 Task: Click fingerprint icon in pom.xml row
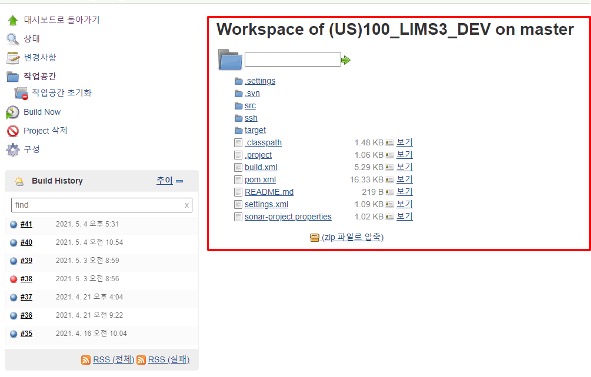pyautogui.click(x=389, y=180)
